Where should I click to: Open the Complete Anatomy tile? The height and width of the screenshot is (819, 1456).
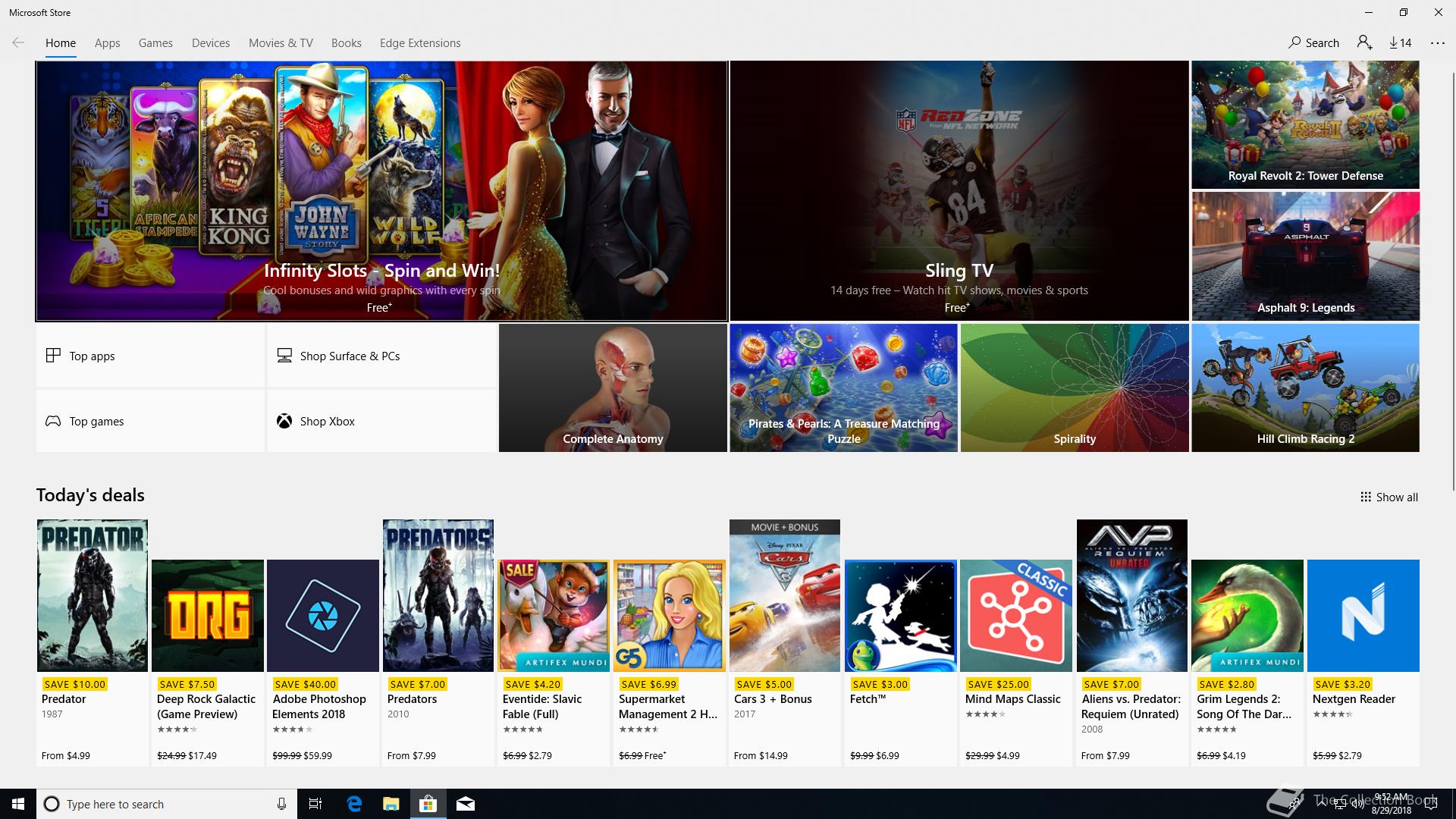click(613, 388)
